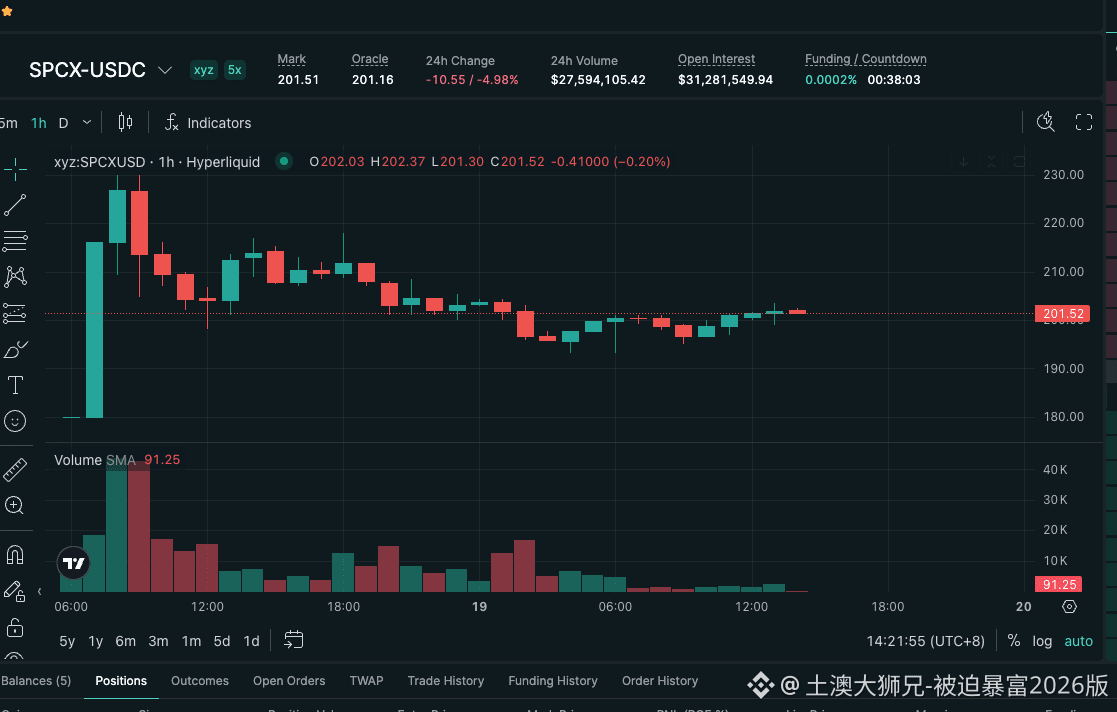Toggle percent scale mode
This screenshot has width=1117, height=712.
pos(1014,641)
